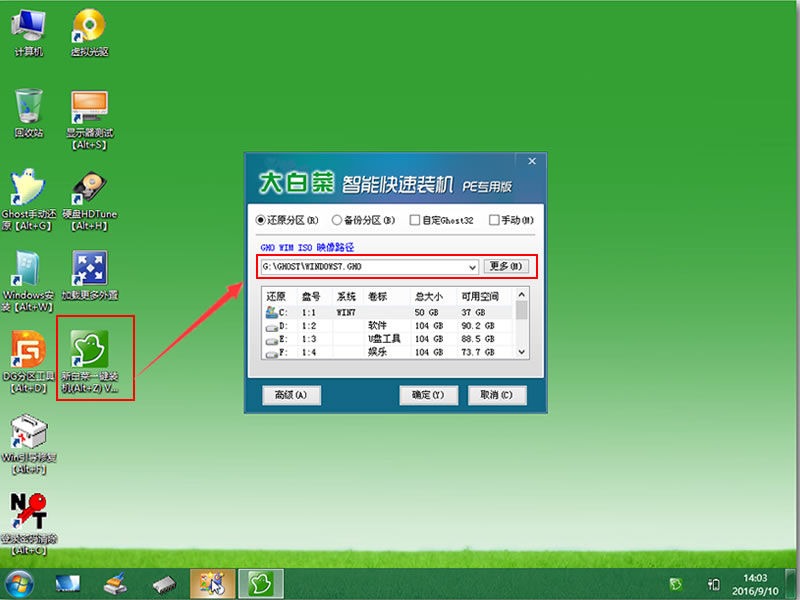
Task: Expand the image path dropdown arrow
Action: click(x=472, y=267)
